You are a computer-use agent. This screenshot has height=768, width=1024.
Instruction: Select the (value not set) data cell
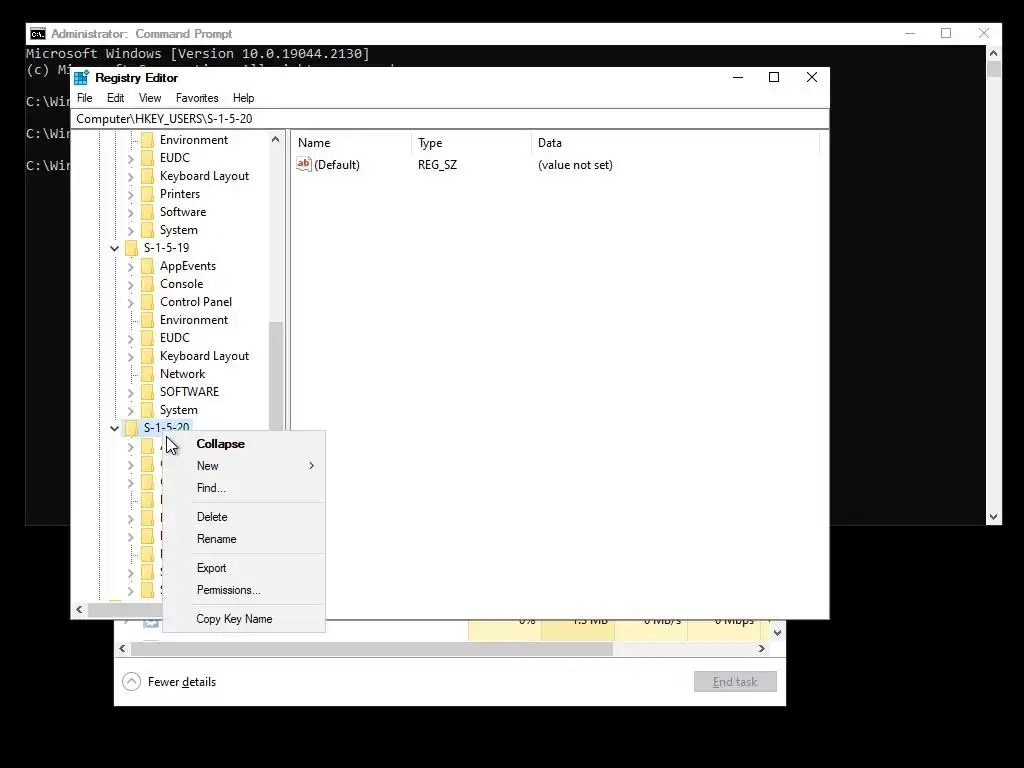point(575,165)
